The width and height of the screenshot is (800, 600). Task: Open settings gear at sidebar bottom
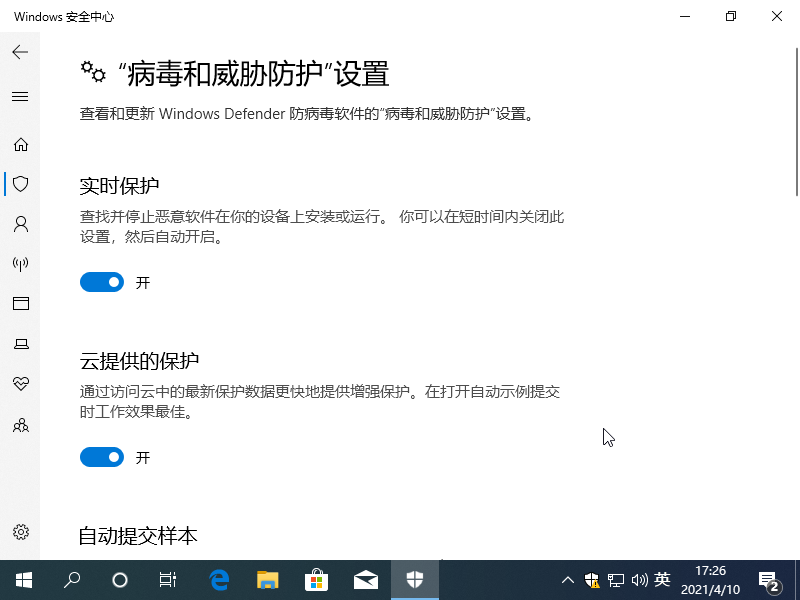click(20, 532)
